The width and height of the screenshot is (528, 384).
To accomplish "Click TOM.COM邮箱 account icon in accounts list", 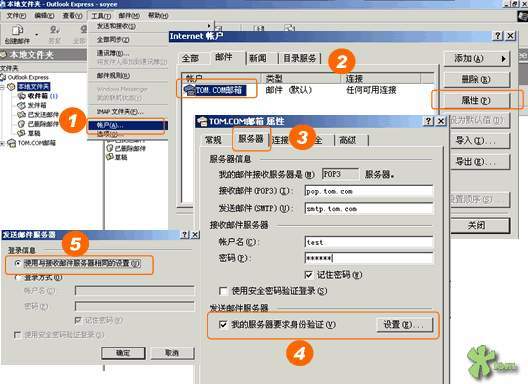I will pos(190,90).
